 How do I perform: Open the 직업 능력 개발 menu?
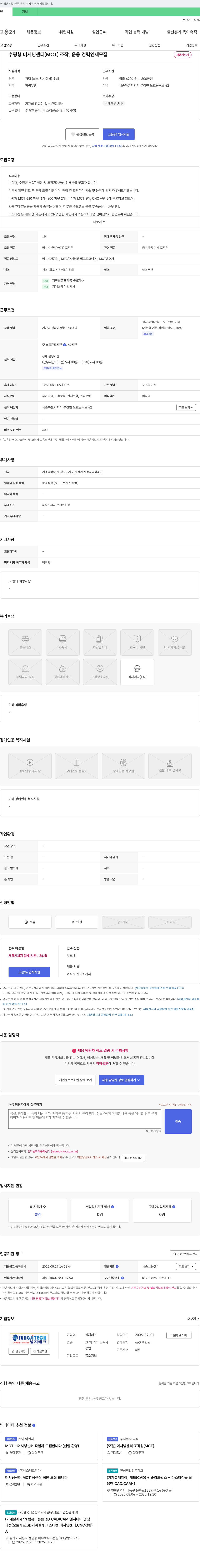[x=137, y=32]
